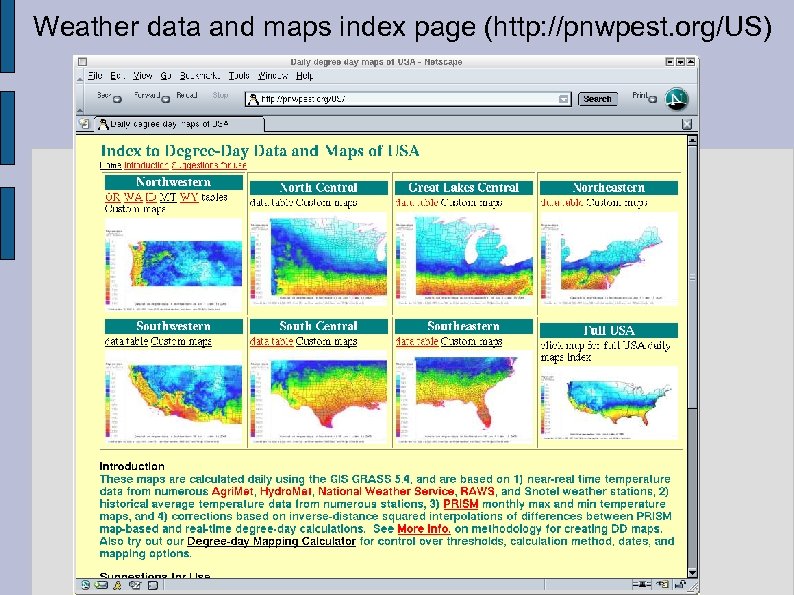Click the Back toolbar button

pos(104,95)
